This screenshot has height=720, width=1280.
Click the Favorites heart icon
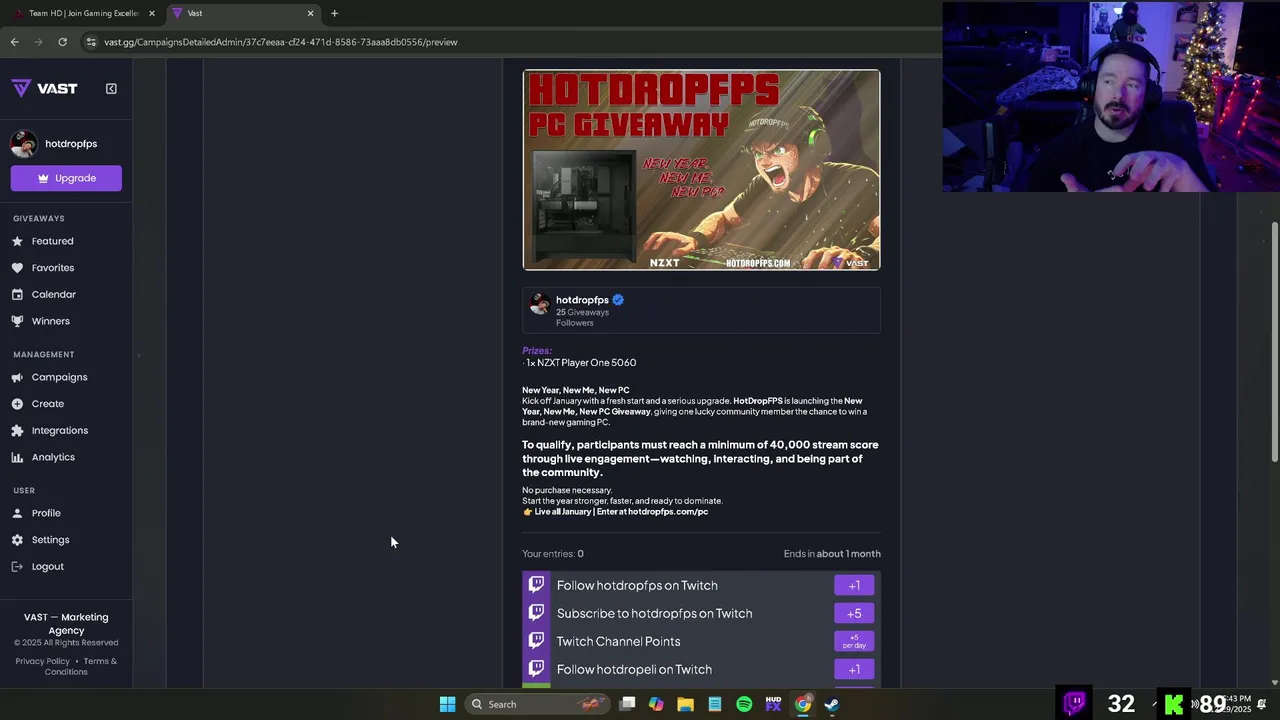17,268
